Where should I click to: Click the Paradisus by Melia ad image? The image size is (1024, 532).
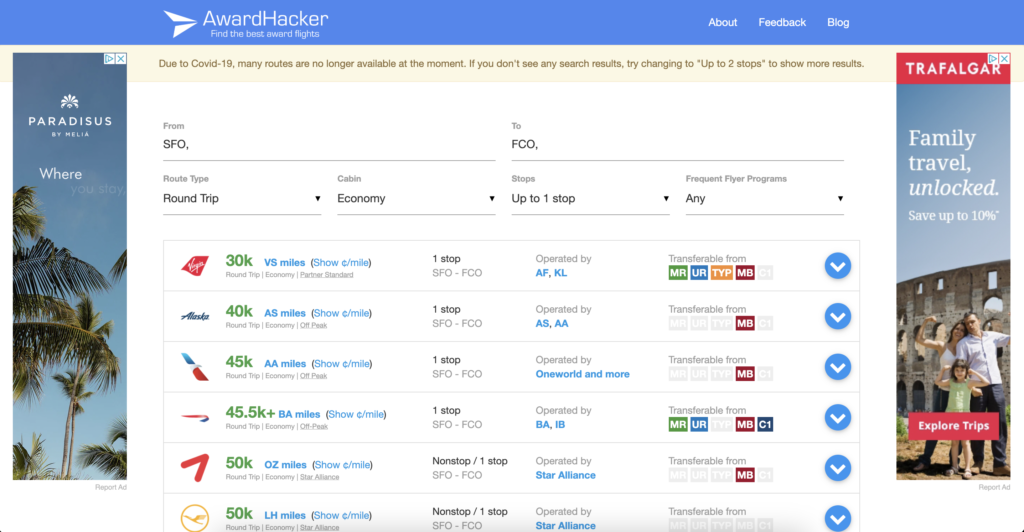pos(70,266)
